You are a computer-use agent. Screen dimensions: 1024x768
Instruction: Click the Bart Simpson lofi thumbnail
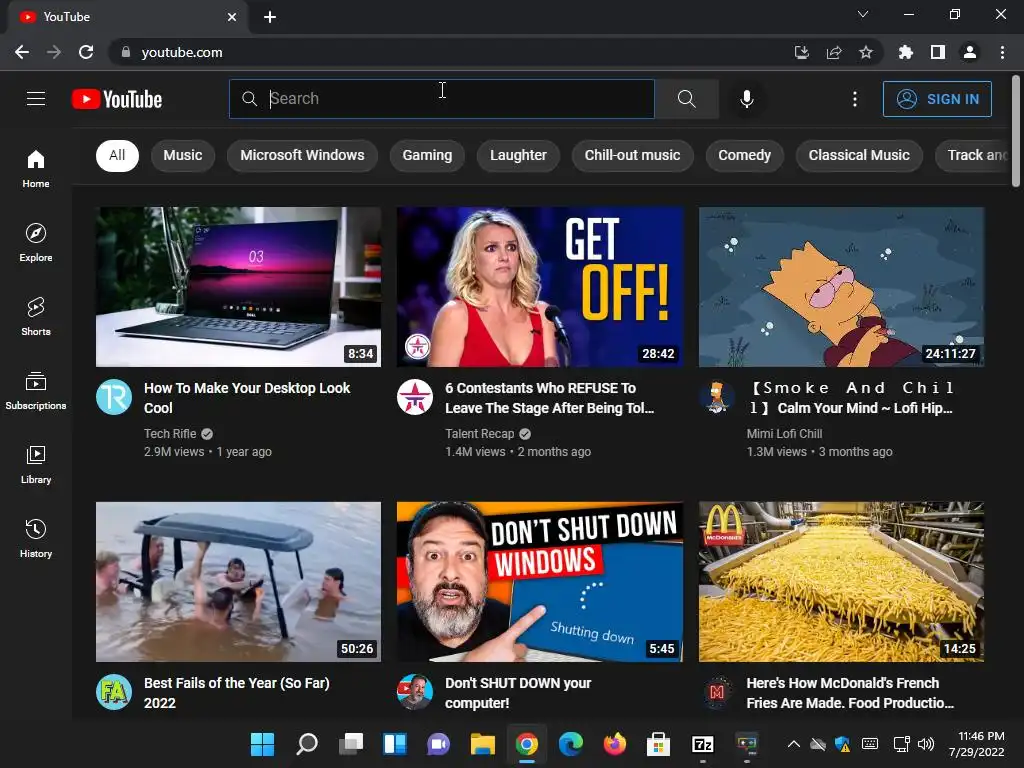841,287
